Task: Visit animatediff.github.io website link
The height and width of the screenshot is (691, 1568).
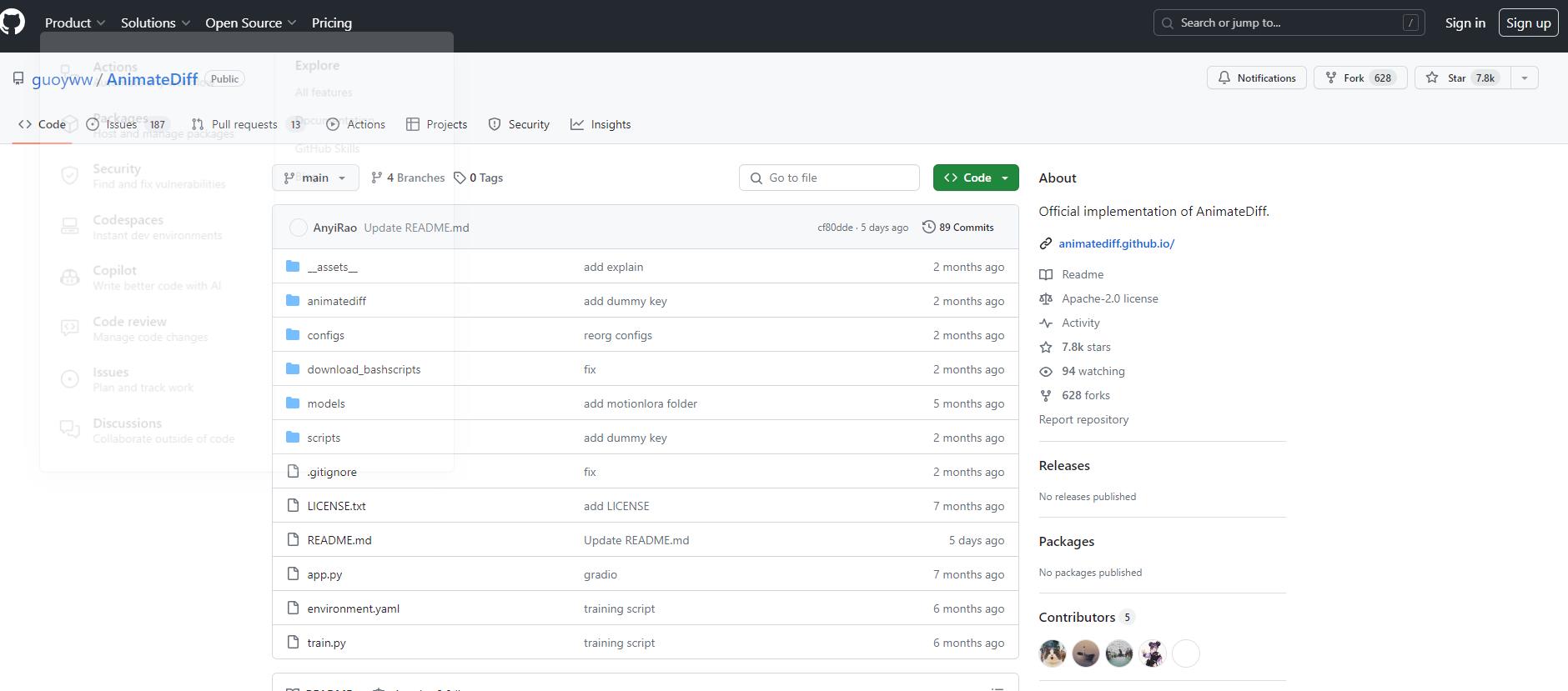Action: tap(1116, 243)
